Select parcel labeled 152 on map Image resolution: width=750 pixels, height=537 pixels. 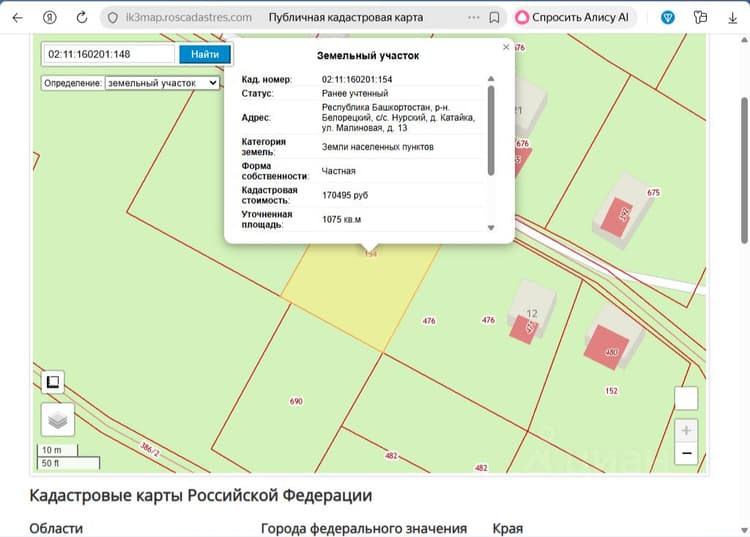point(611,391)
